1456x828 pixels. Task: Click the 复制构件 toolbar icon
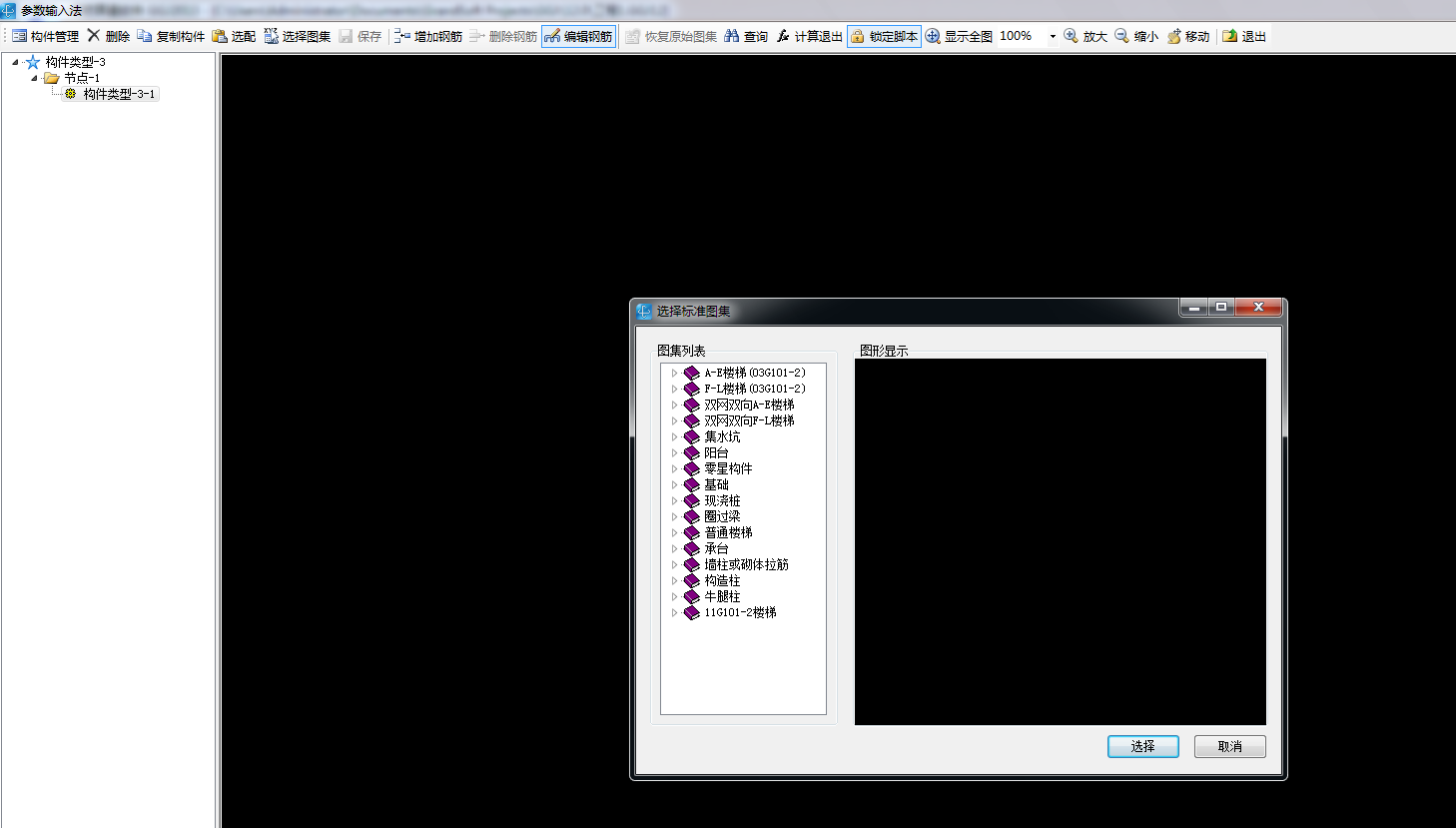[145, 36]
